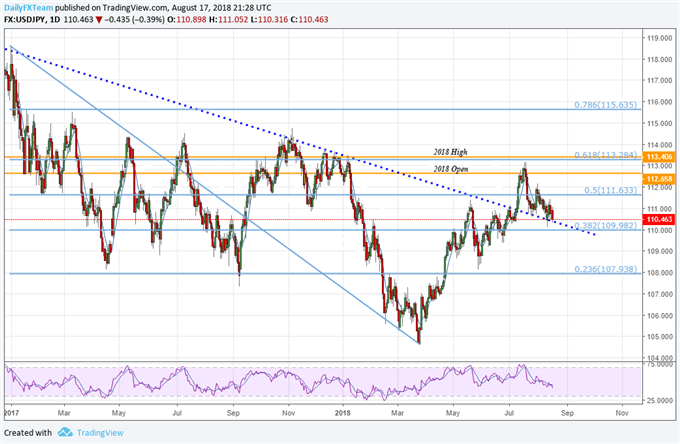Screen dimensions: 680x444
Task: Click the Sep 2018 time axis label
Action: (567, 413)
